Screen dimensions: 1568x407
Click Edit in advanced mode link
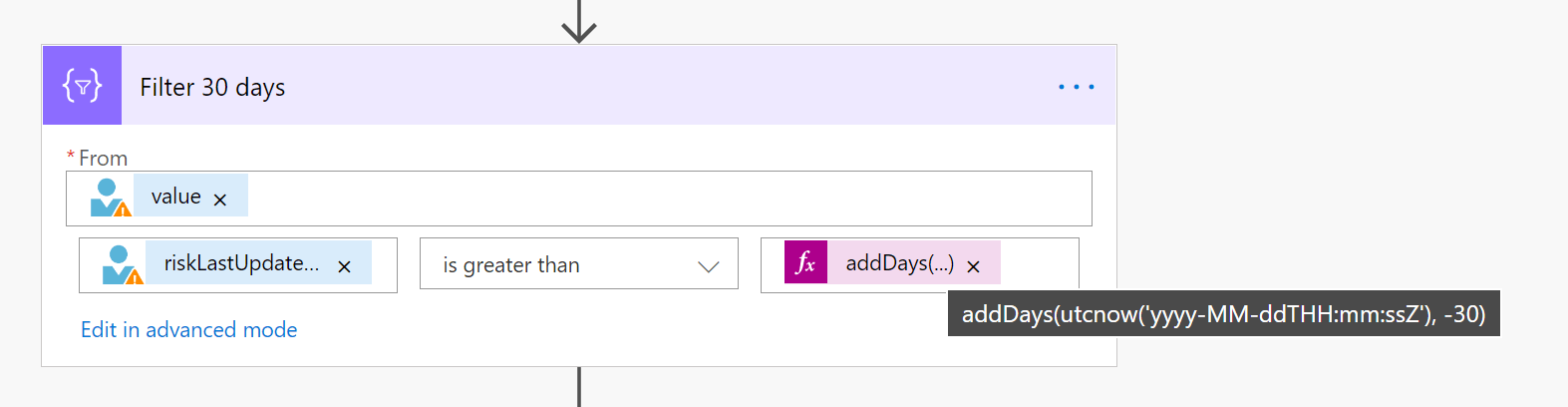(189, 329)
